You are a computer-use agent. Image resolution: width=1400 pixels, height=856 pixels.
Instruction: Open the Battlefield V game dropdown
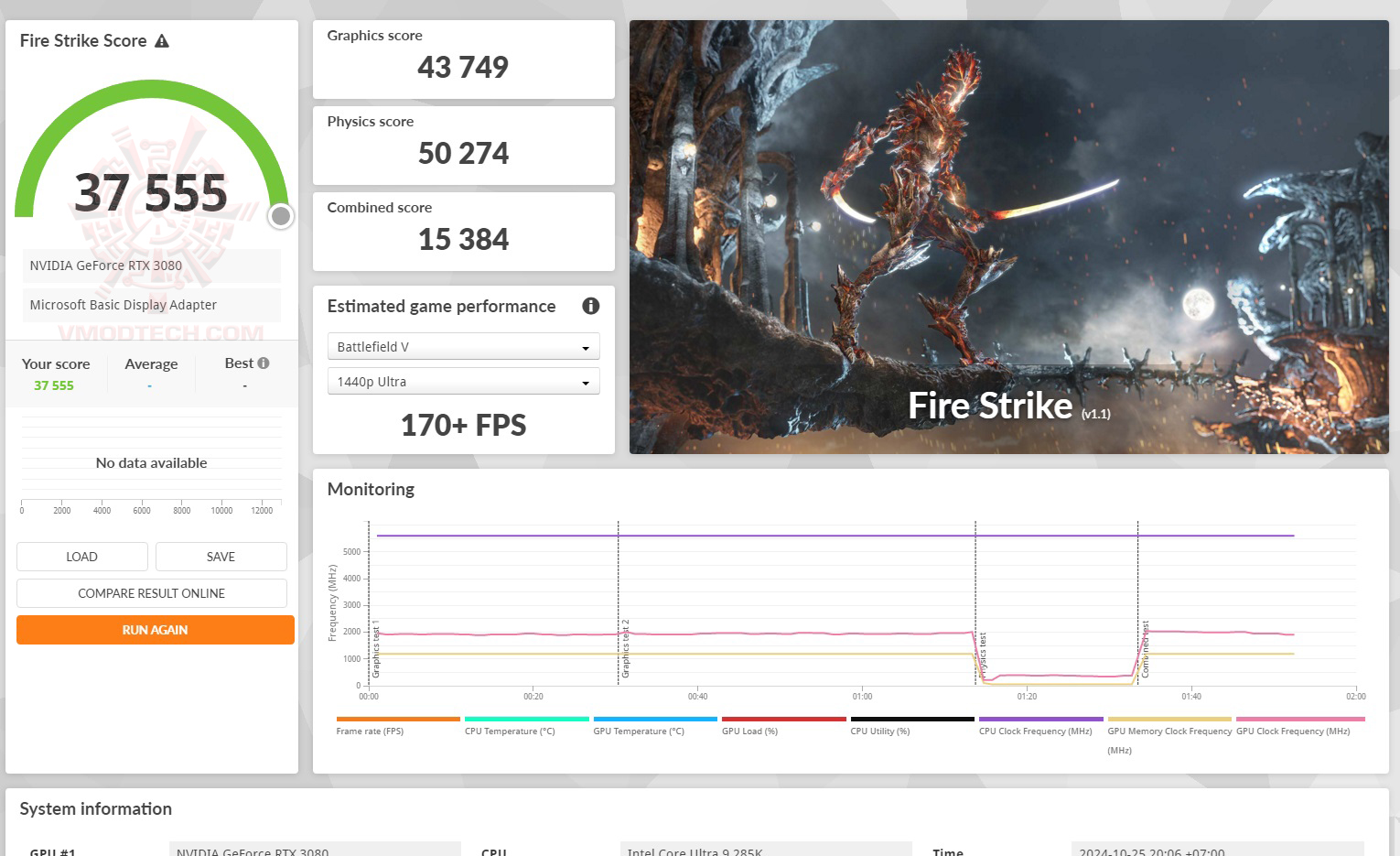click(x=463, y=346)
